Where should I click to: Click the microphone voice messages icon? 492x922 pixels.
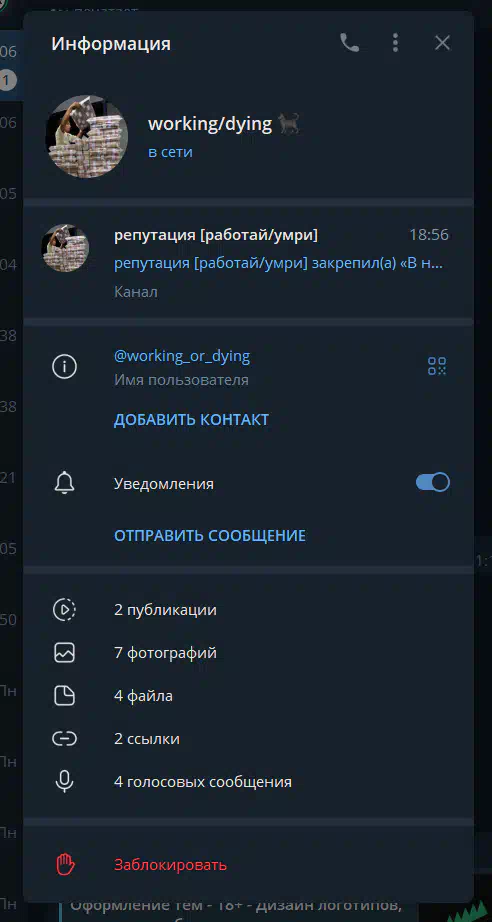pos(65,782)
